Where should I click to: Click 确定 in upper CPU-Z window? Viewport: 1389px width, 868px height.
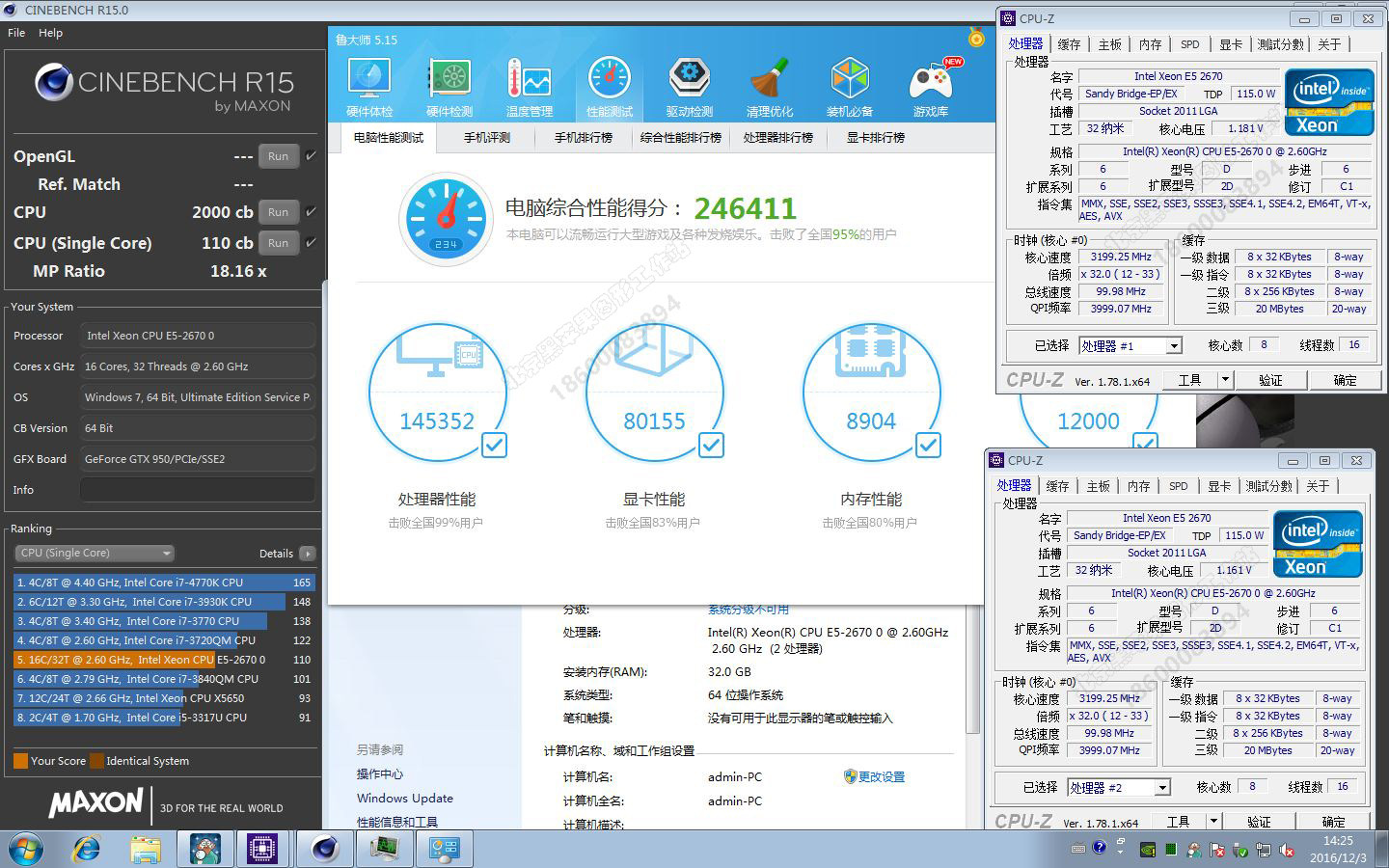click(1345, 380)
